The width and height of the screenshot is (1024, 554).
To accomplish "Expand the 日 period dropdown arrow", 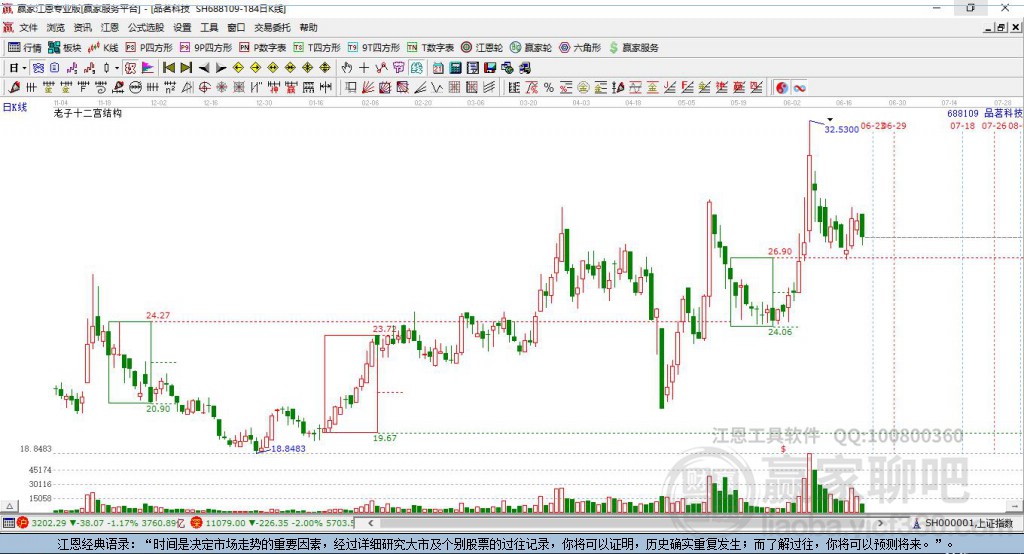I will (24, 68).
